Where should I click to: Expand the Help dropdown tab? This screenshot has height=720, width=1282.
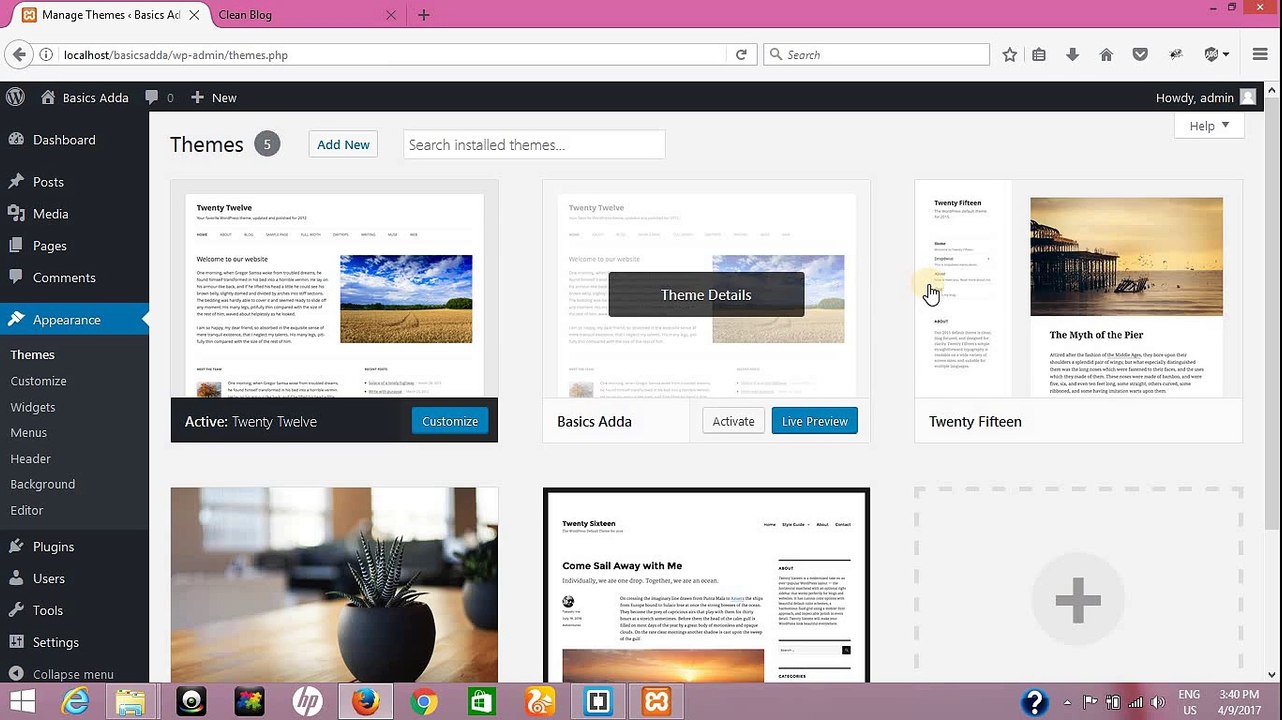tap(1209, 126)
